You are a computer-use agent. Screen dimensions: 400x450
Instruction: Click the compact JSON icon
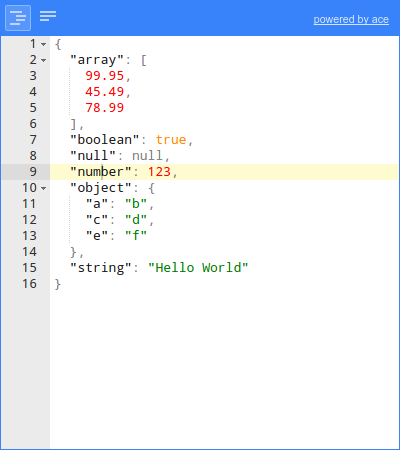pyautogui.click(x=48, y=16)
